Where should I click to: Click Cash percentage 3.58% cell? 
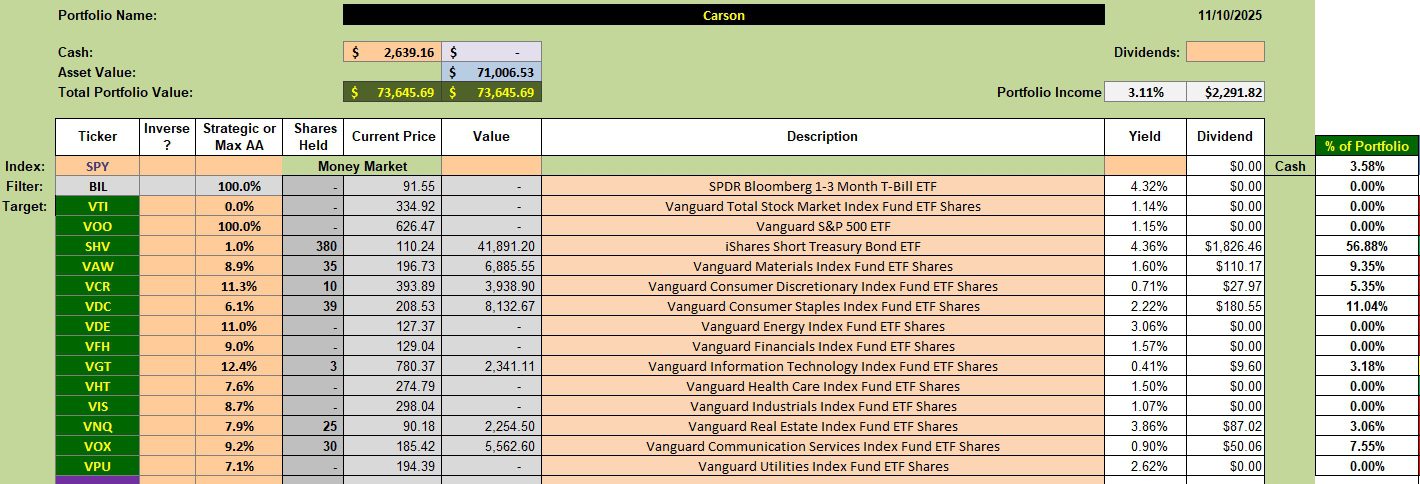coord(1366,166)
